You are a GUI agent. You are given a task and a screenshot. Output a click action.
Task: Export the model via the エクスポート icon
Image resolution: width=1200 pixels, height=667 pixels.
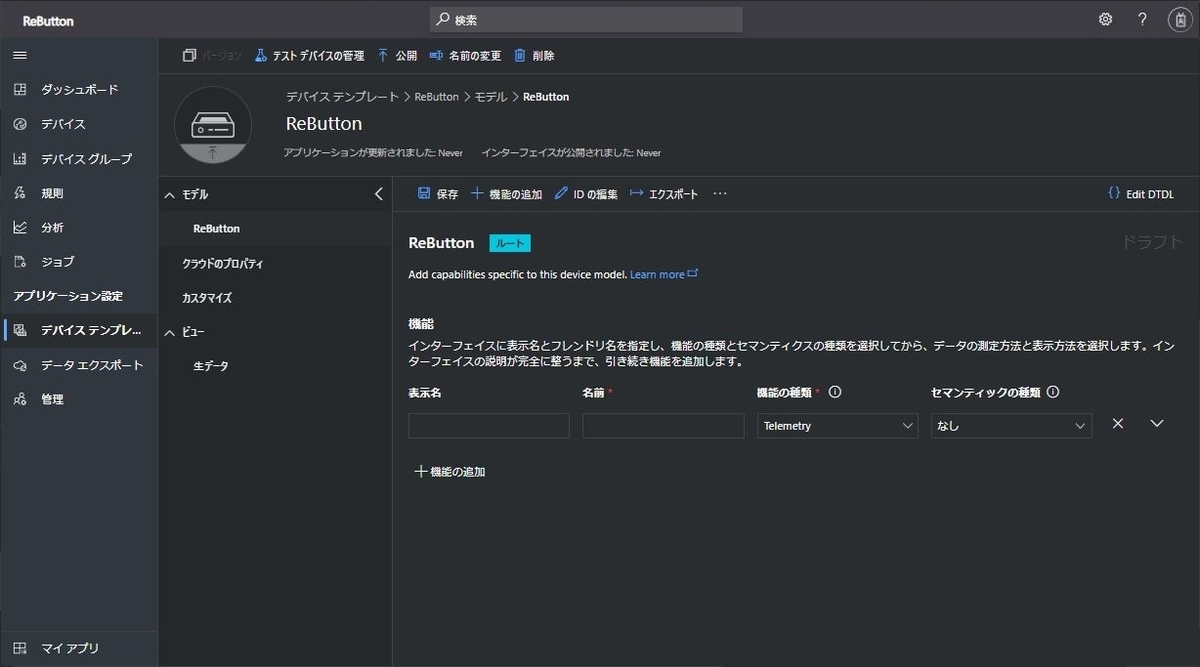pyautogui.click(x=660, y=193)
